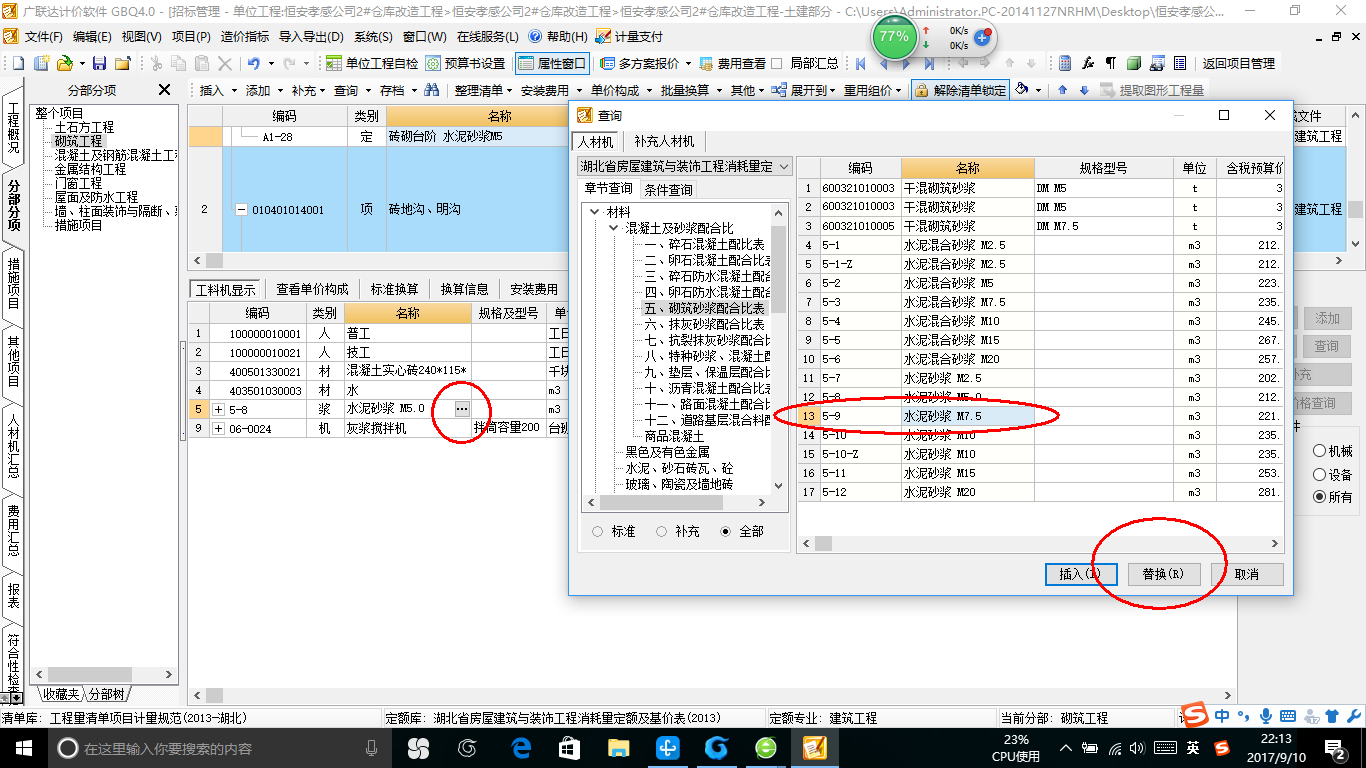Screen dimensions: 1366x768
Task: Move item down with blue down arrow
Action: pyautogui.click(x=1083, y=90)
